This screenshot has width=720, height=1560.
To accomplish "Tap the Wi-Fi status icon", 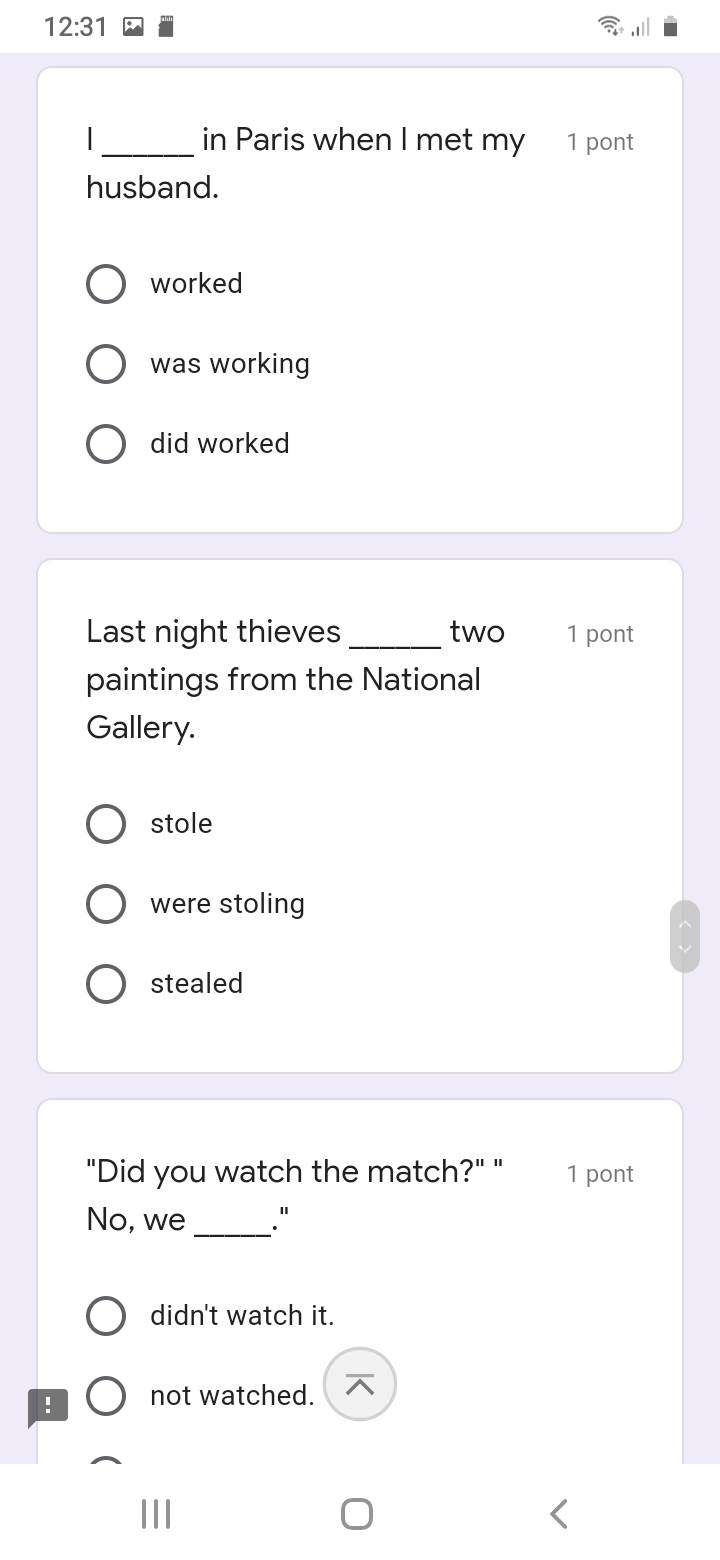I will click(608, 27).
